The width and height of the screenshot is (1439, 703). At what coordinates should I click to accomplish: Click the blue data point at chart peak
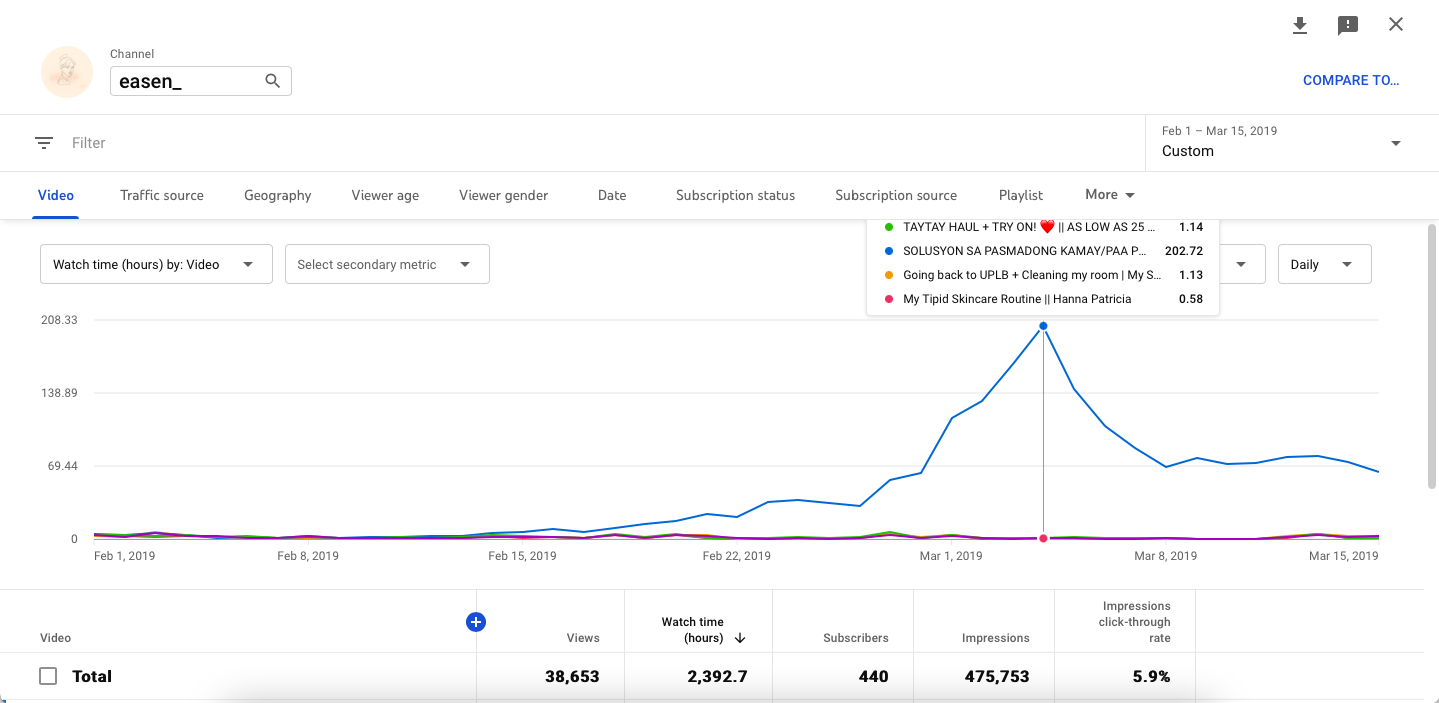tap(1043, 326)
